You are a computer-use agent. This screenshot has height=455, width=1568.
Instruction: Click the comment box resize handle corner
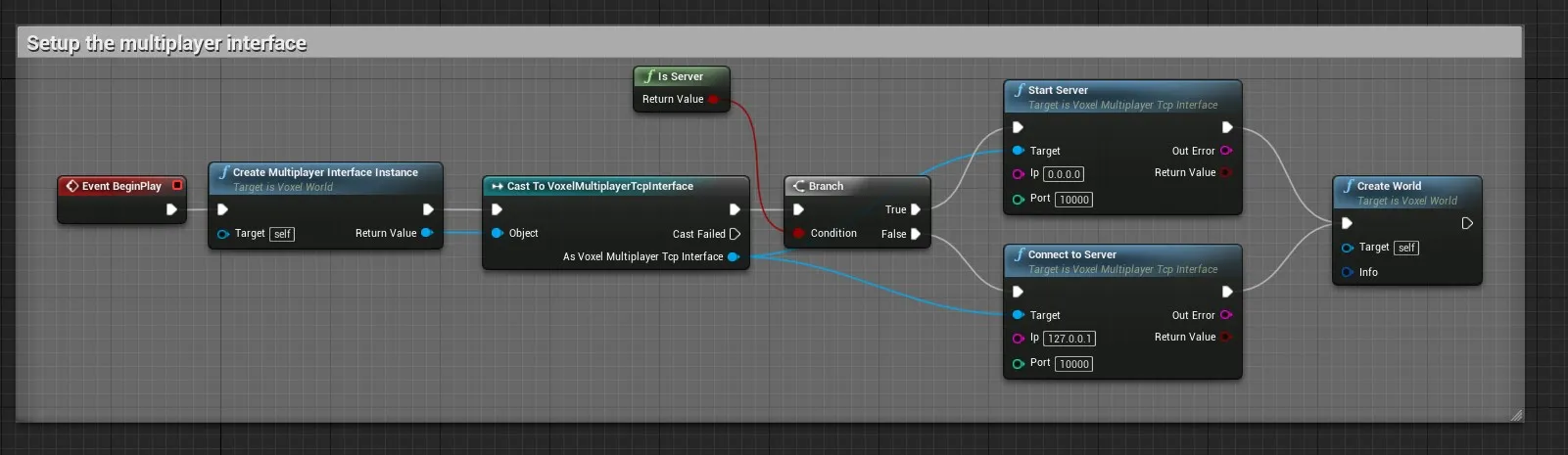[1515, 416]
